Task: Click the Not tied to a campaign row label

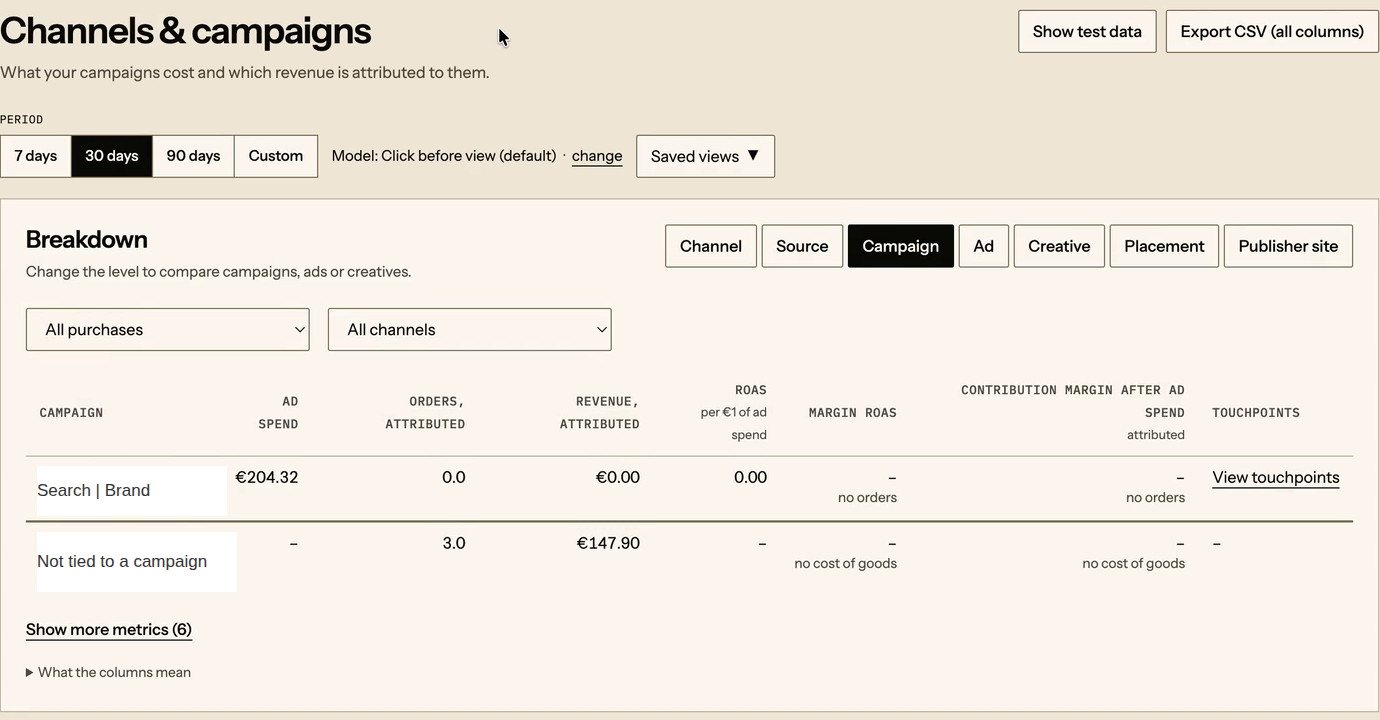Action: point(122,562)
